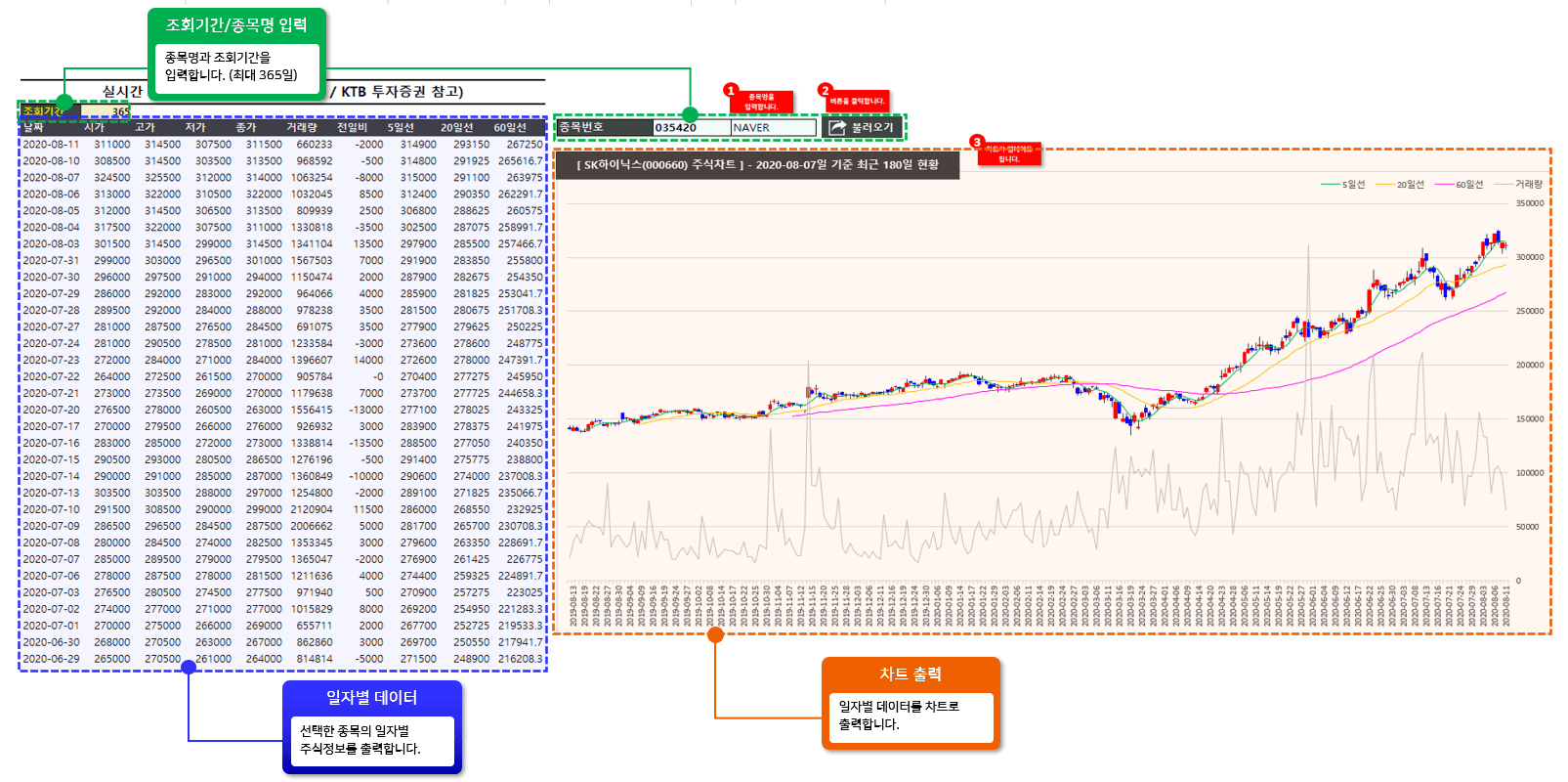Click the 불러오기 load button text
Viewport: 1568px width, 782px height.
click(x=872, y=127)
